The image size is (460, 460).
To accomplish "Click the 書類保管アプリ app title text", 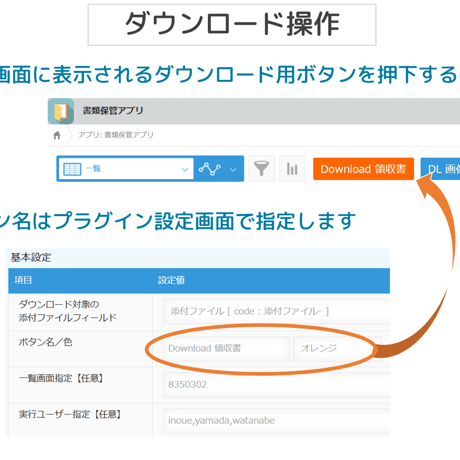I will [113, 111].
